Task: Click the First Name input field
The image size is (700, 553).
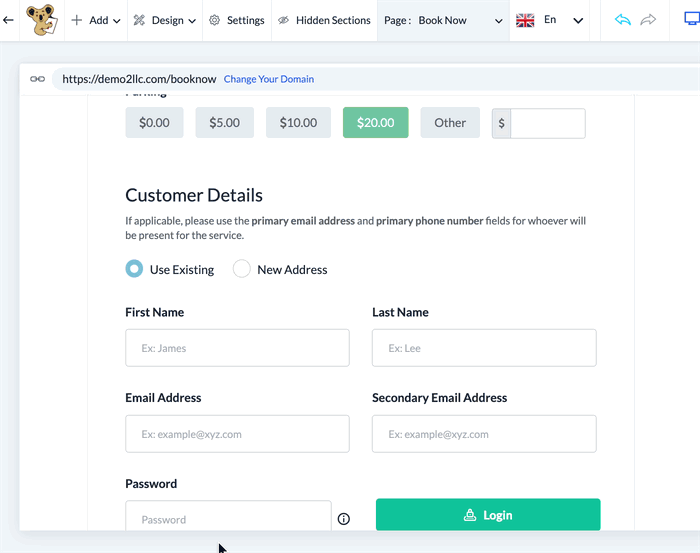Action: coord(237,348)
